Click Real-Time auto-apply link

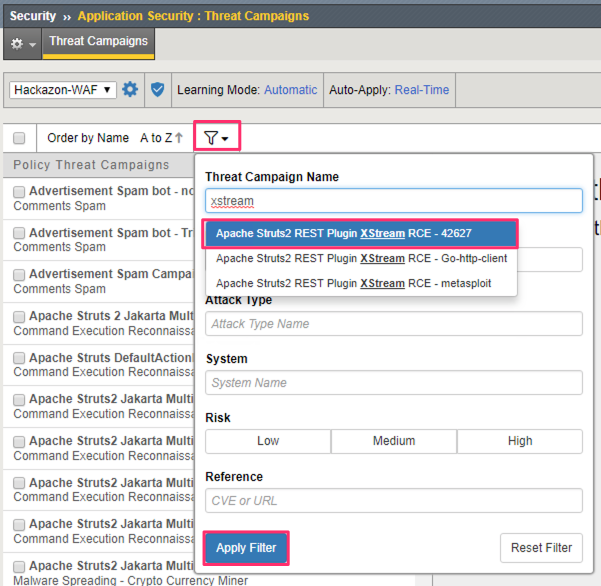pyautogui.click(x=422, y=90)
